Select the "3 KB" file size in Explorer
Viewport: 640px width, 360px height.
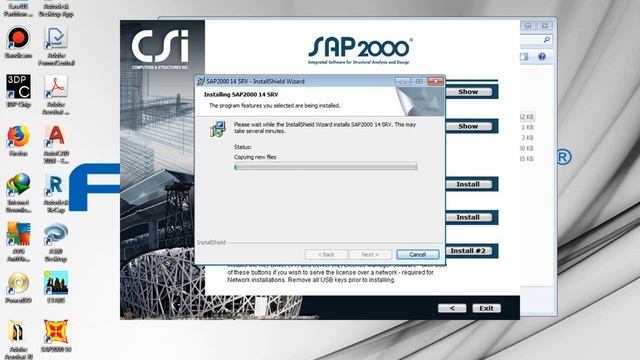(x=527, y=138)
